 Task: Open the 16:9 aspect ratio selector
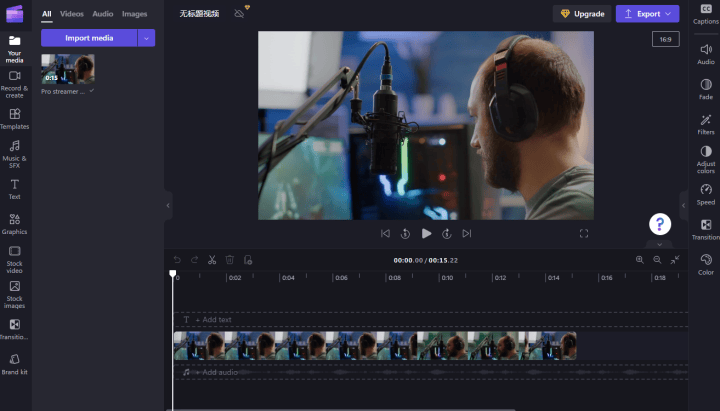point(665,39)
